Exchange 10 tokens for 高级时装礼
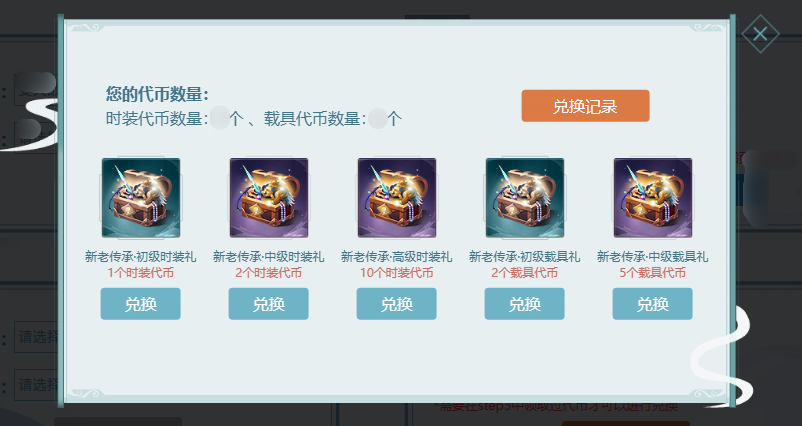The height and width of the screenshot is (426, 802). pos(396,304)
